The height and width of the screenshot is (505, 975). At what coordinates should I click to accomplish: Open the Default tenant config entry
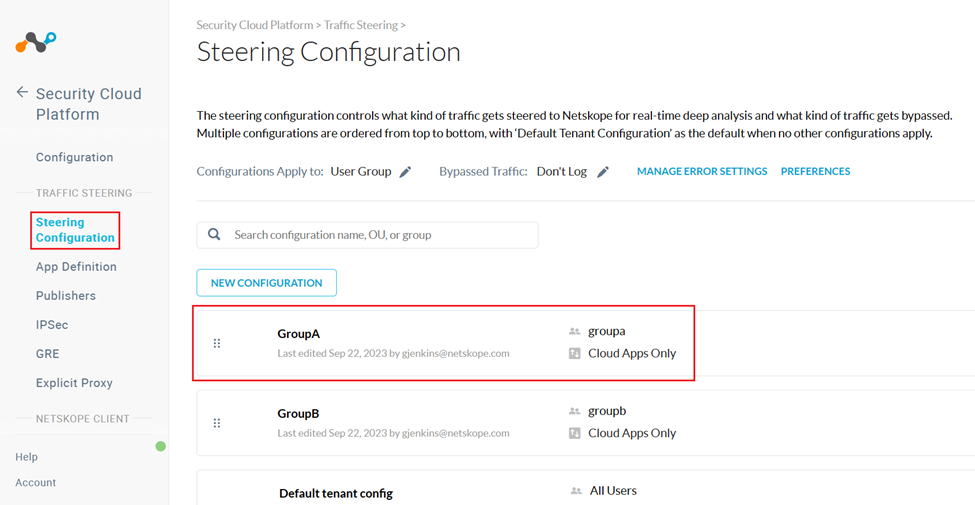tap(336, 494)
